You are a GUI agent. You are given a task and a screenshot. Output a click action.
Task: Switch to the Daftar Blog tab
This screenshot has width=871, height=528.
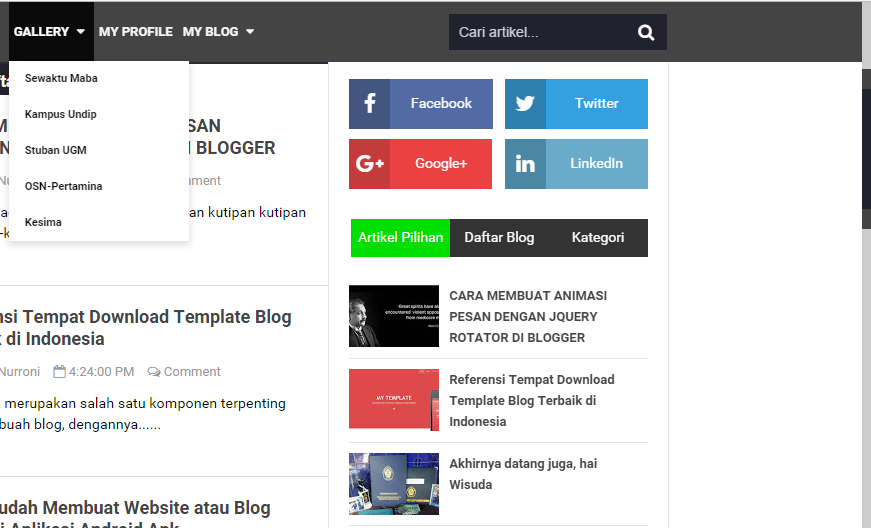(499, 238)
